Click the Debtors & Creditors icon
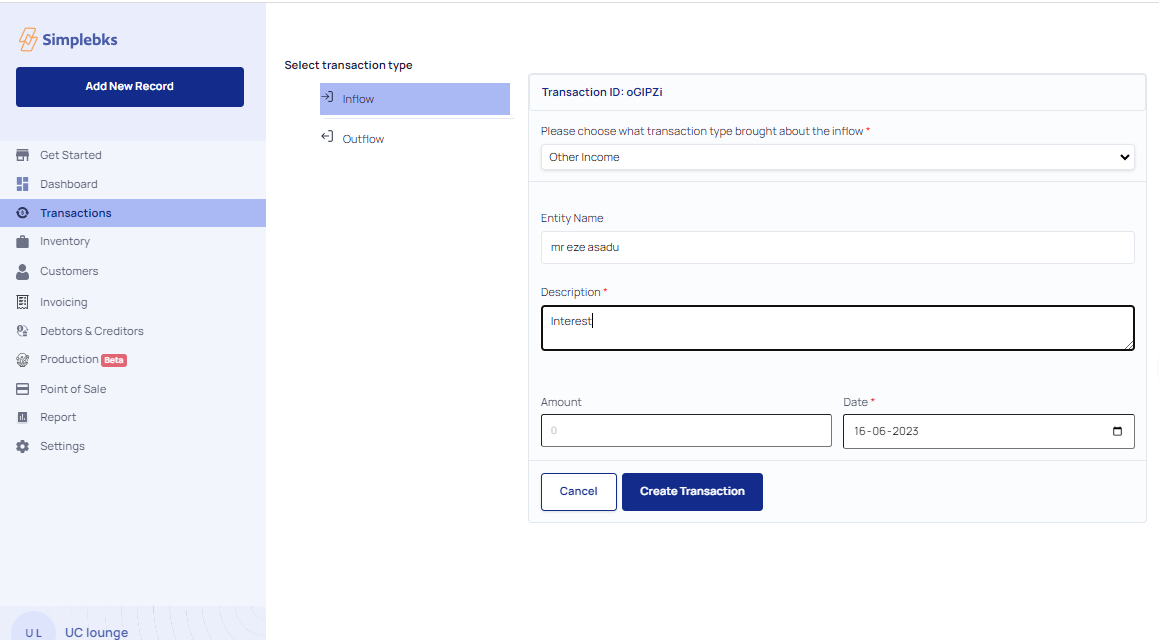The width and height of the screenshot is (1159, 640). coord(23,331)
